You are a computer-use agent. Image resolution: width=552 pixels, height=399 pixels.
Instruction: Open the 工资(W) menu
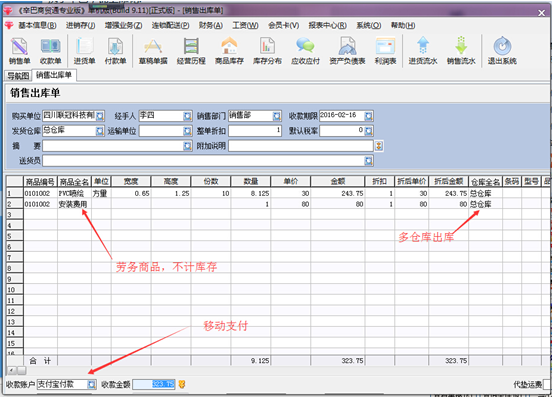pyautogui.click(x=245, y=25)
